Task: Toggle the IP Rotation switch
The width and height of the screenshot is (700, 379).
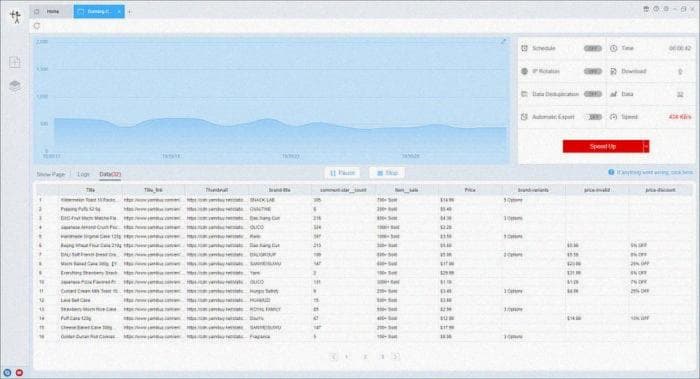Action: point(593,71)
